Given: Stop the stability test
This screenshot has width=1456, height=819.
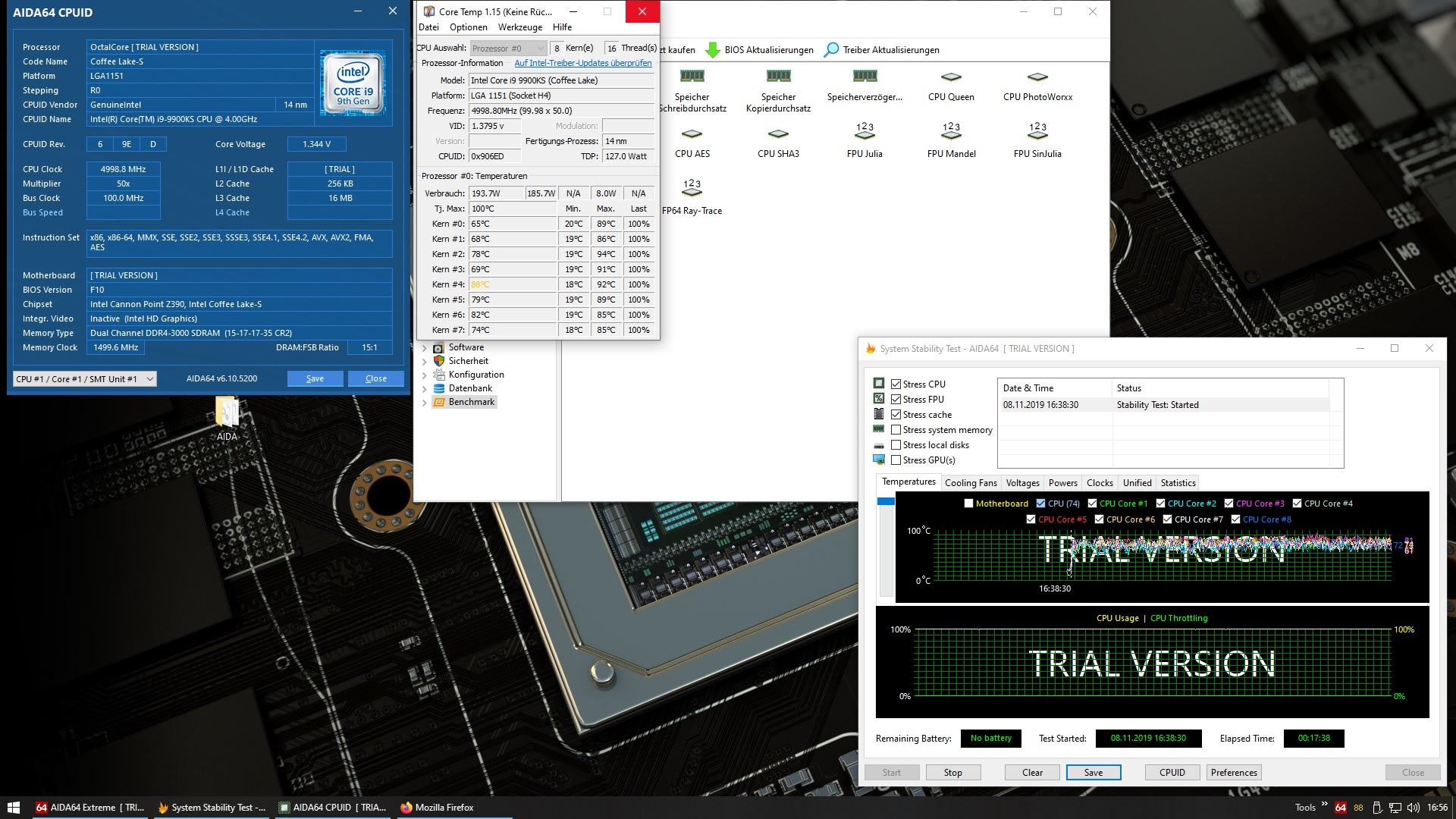Looking at the screenshot, I should click(x=952, y=773).
